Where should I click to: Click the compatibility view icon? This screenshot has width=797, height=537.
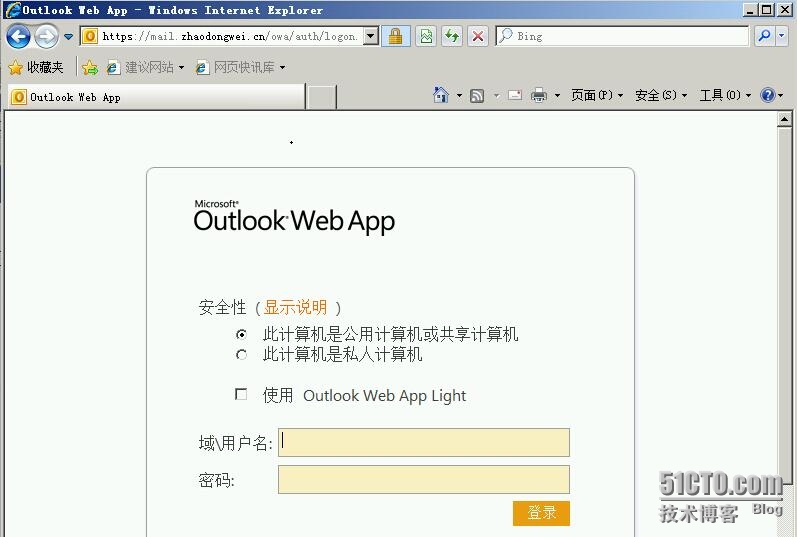pos(426,36)
